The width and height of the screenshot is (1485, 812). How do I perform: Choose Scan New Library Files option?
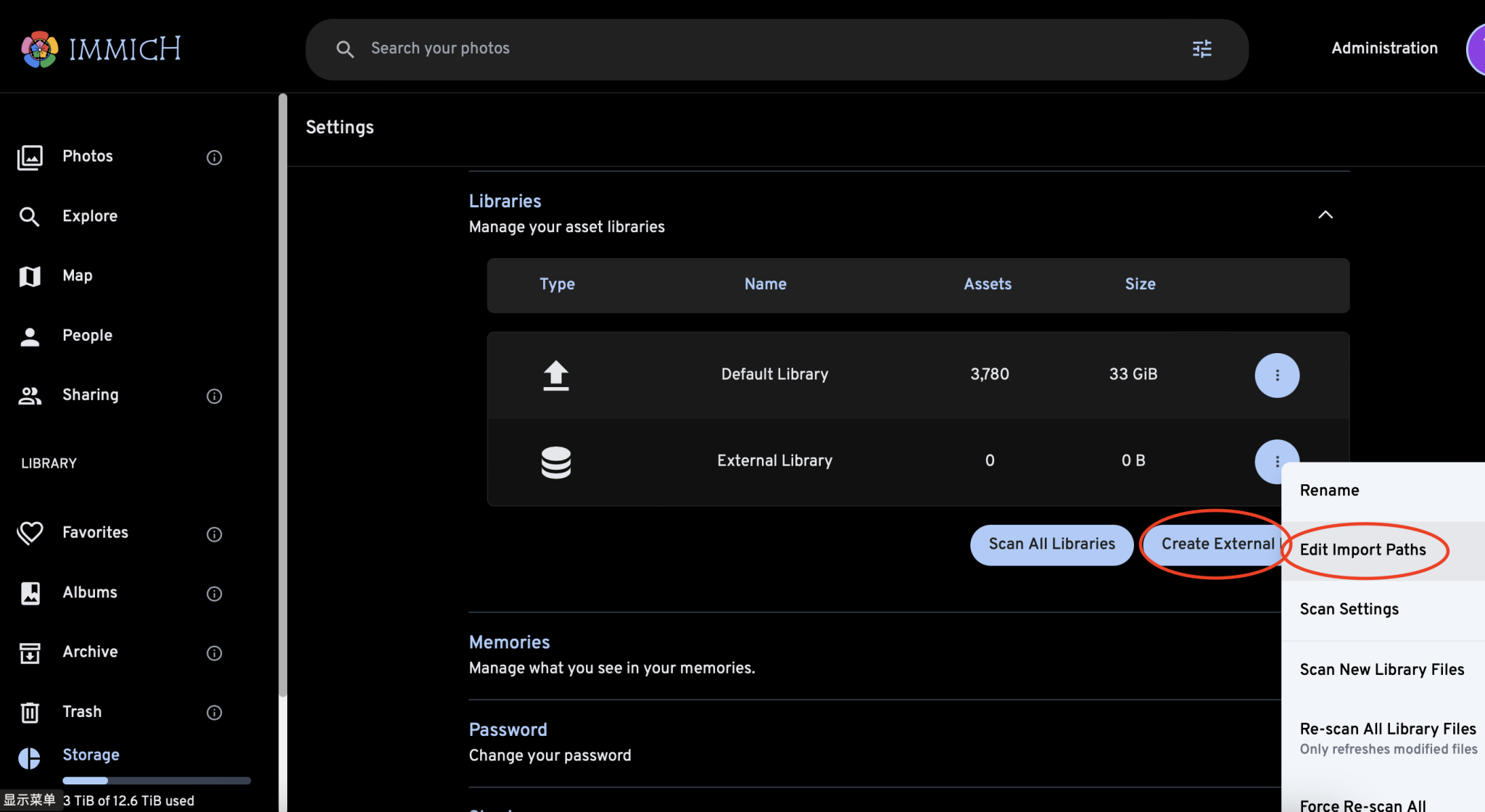coord(1381,670)
